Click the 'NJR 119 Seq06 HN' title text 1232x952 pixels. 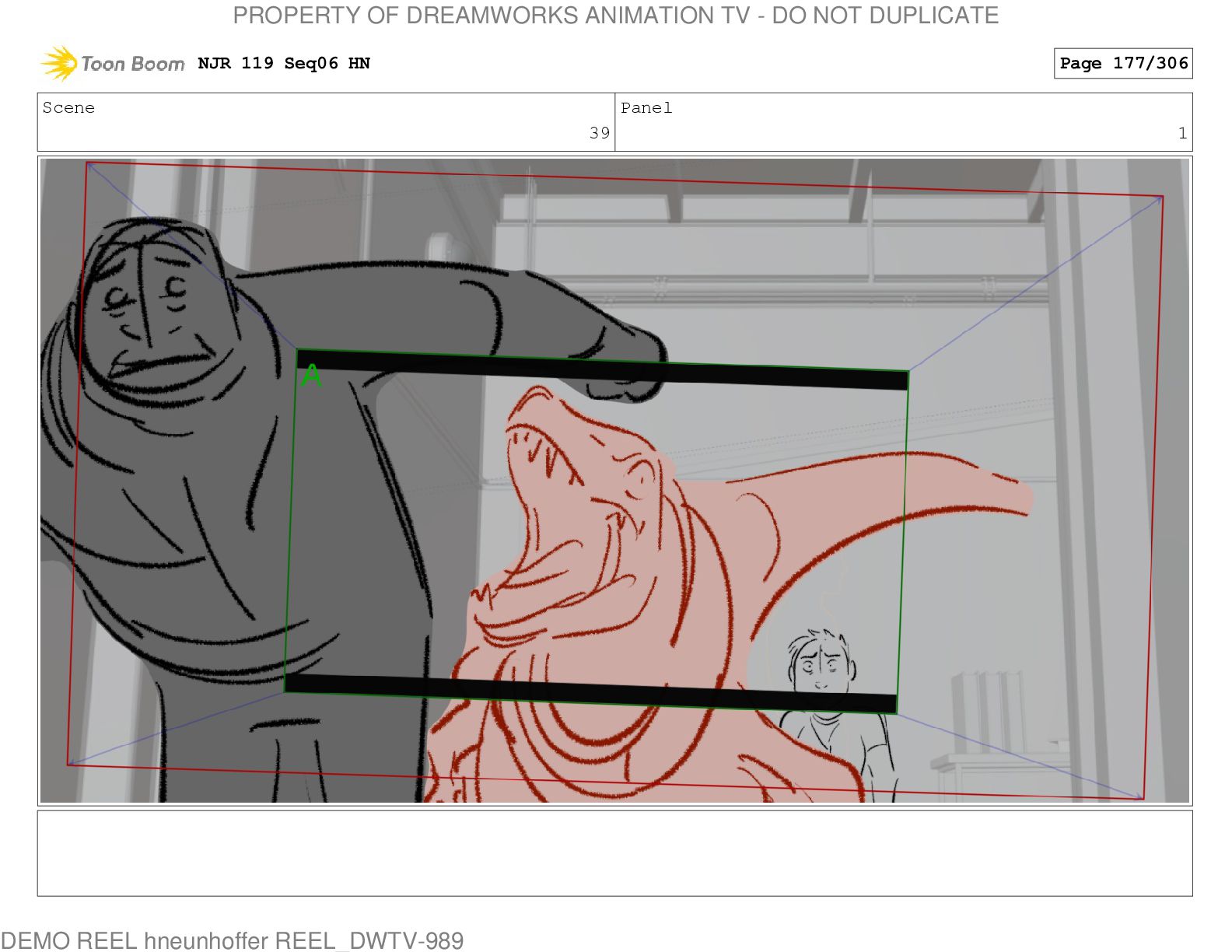284,64
